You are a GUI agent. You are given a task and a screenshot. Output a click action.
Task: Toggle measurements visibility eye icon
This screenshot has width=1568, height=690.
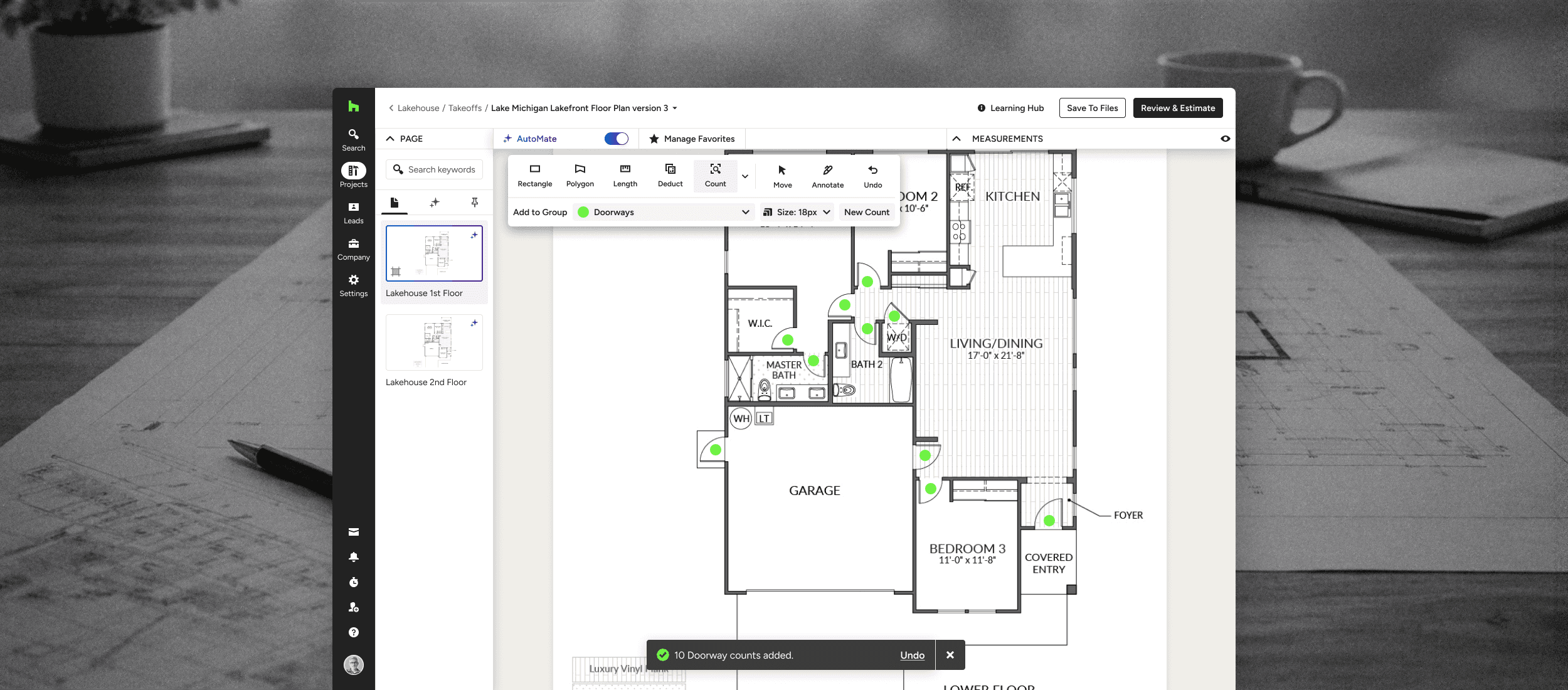1225,139
